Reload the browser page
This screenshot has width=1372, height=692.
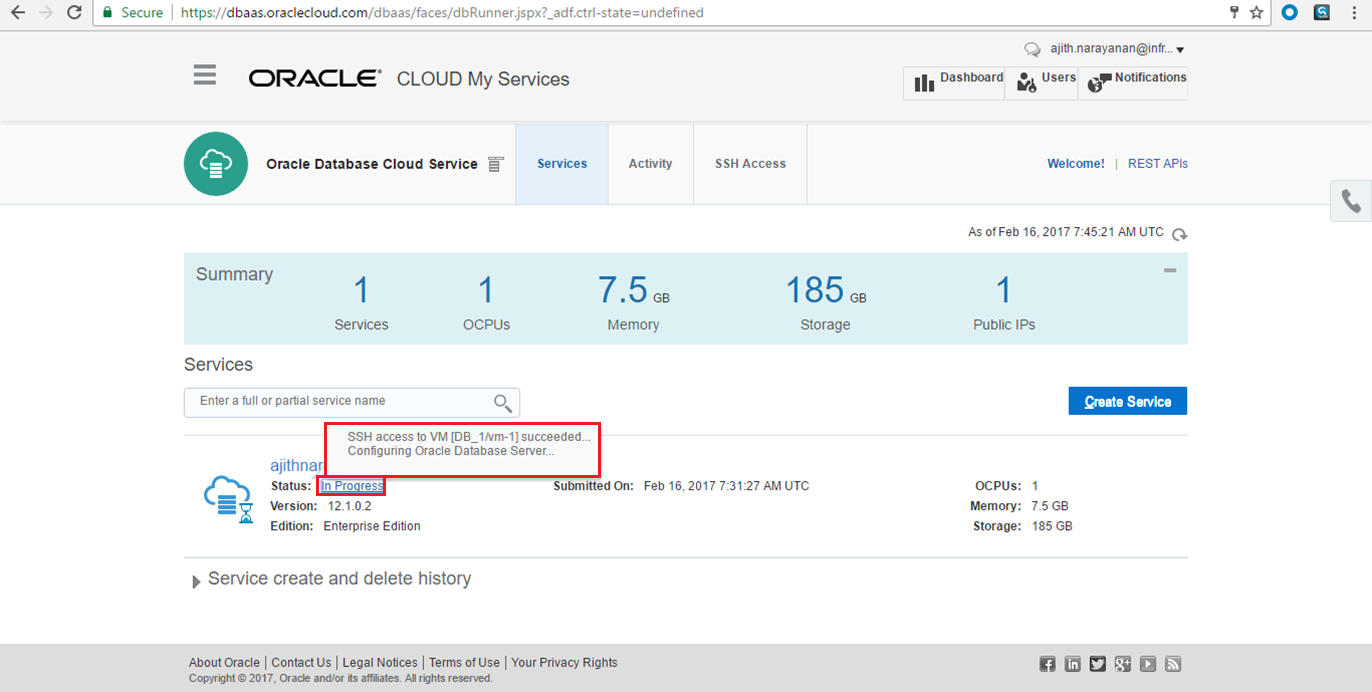(x=74, y=13)
